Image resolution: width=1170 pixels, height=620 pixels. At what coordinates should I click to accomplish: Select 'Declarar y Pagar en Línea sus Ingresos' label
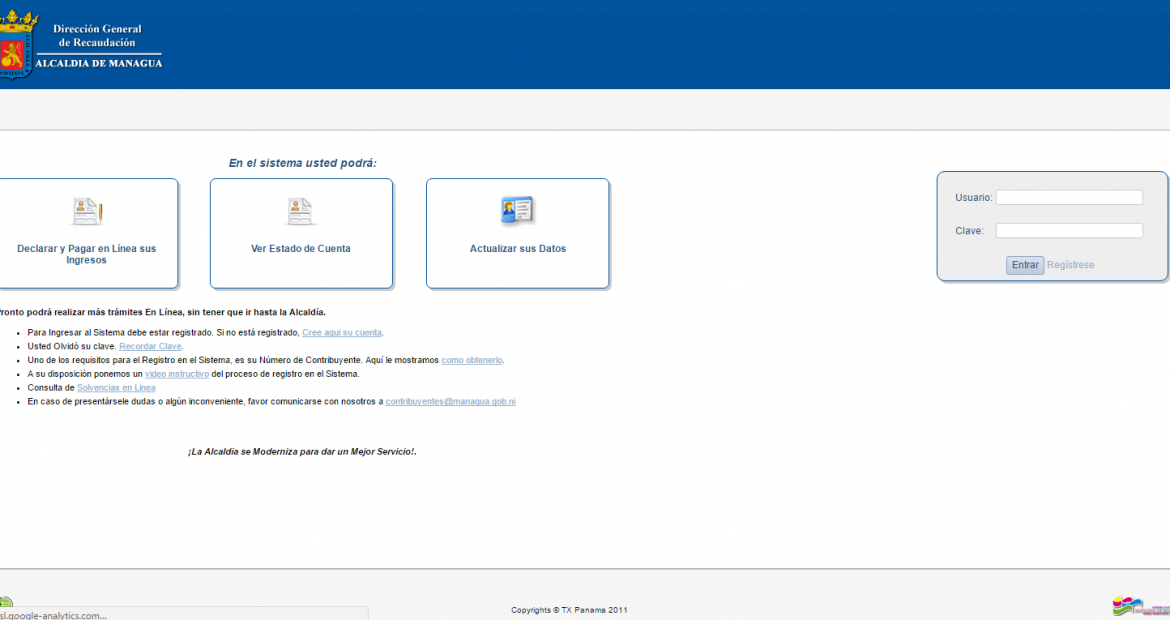coord(87,254)
